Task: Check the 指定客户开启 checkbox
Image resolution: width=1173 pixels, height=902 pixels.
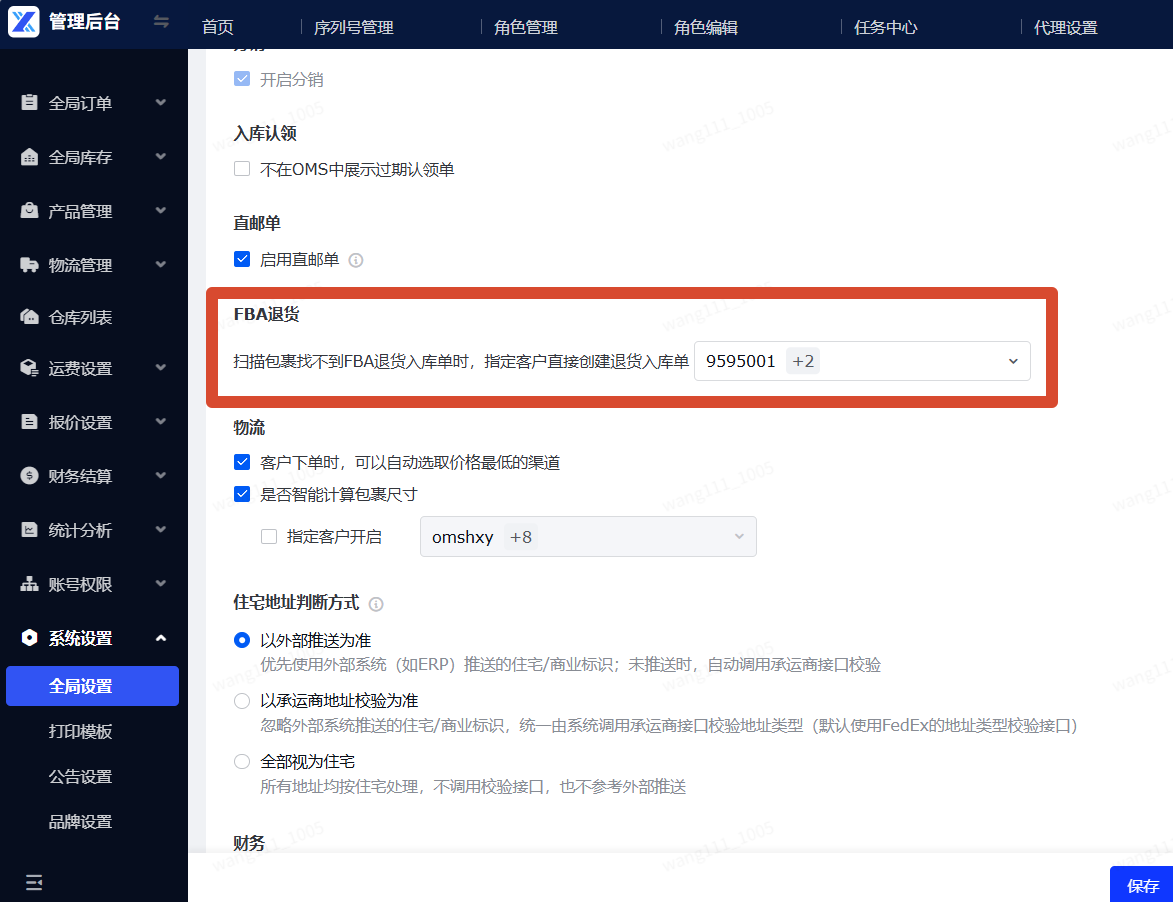Action: [269, 536]
